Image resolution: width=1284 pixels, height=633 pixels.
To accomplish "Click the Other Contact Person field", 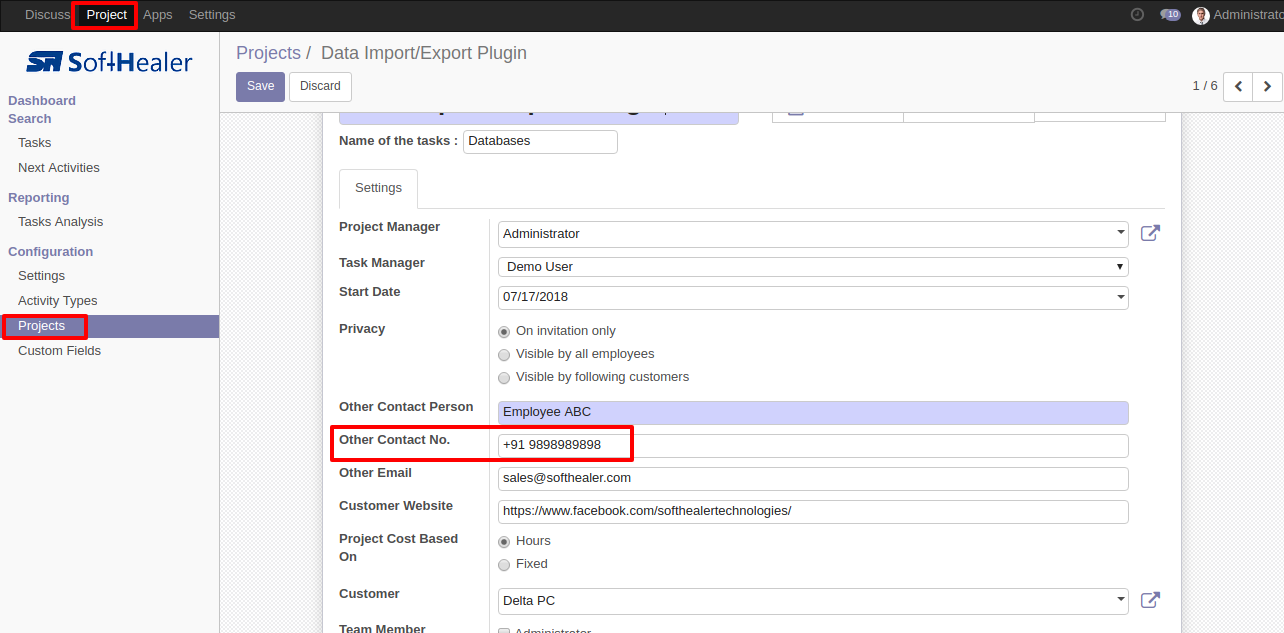I will tap(813, 413).
